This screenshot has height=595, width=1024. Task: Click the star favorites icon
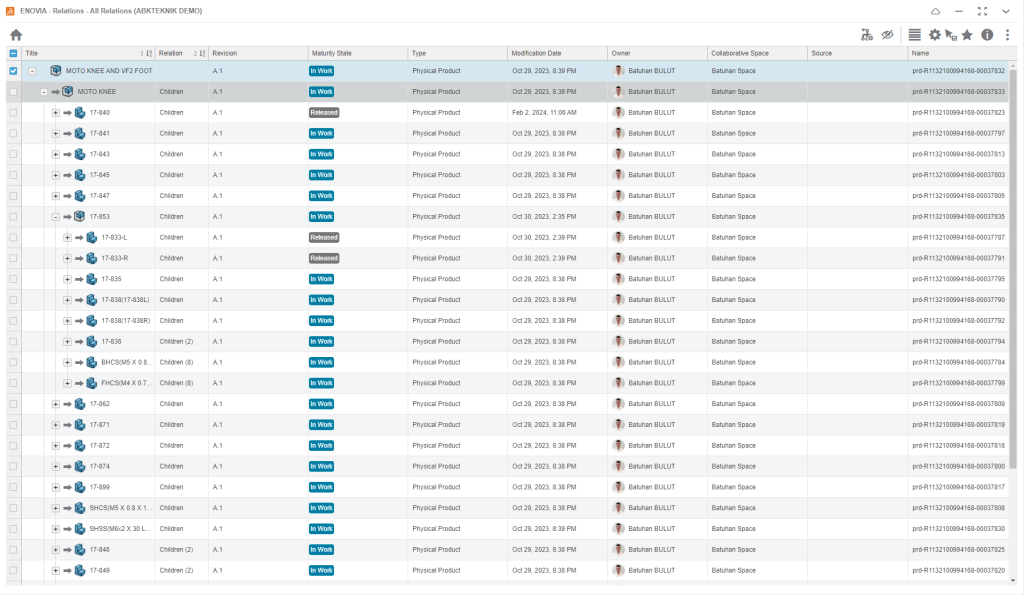point(967,35)
